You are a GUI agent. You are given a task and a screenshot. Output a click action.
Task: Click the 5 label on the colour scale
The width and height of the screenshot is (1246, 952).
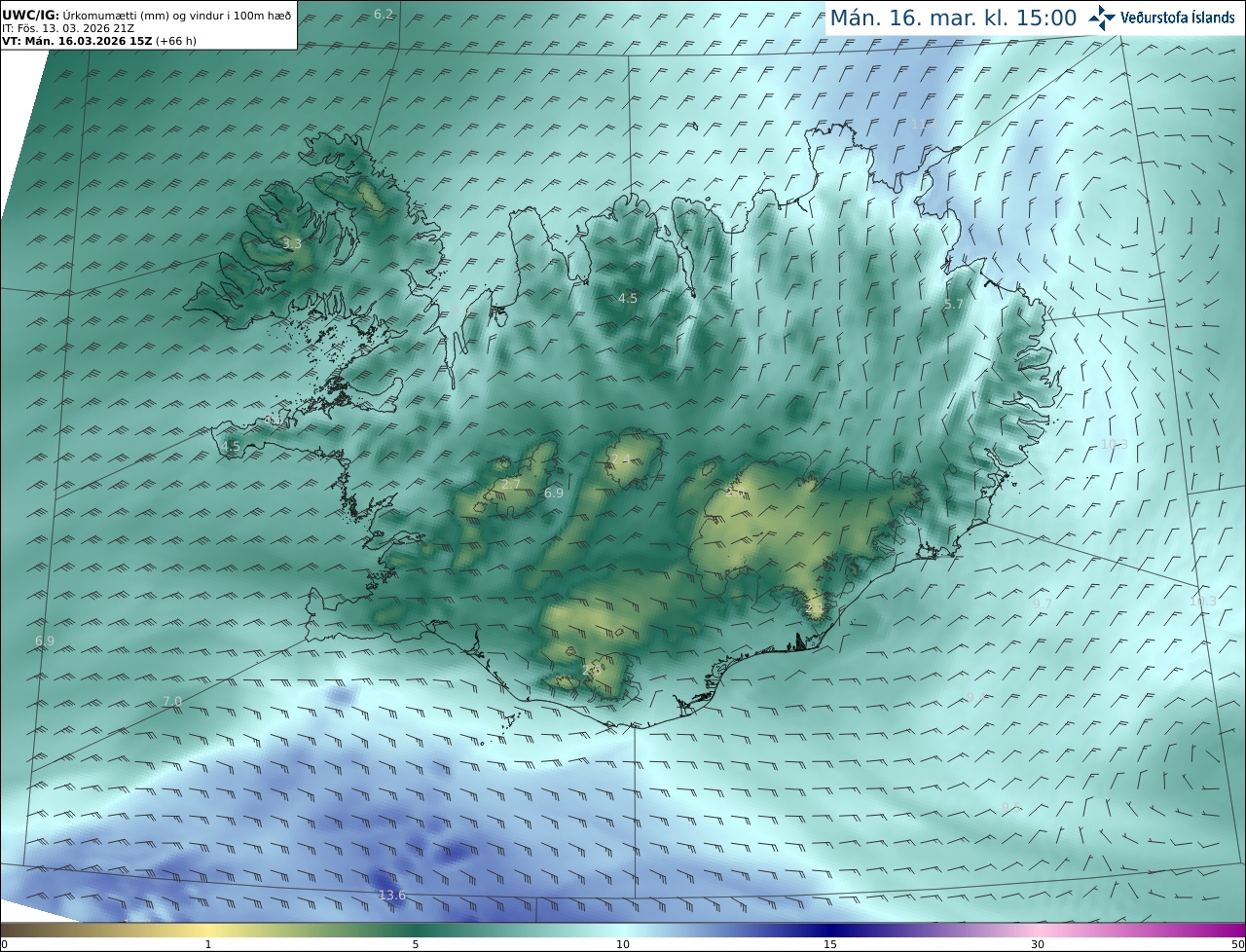point(416,944)
